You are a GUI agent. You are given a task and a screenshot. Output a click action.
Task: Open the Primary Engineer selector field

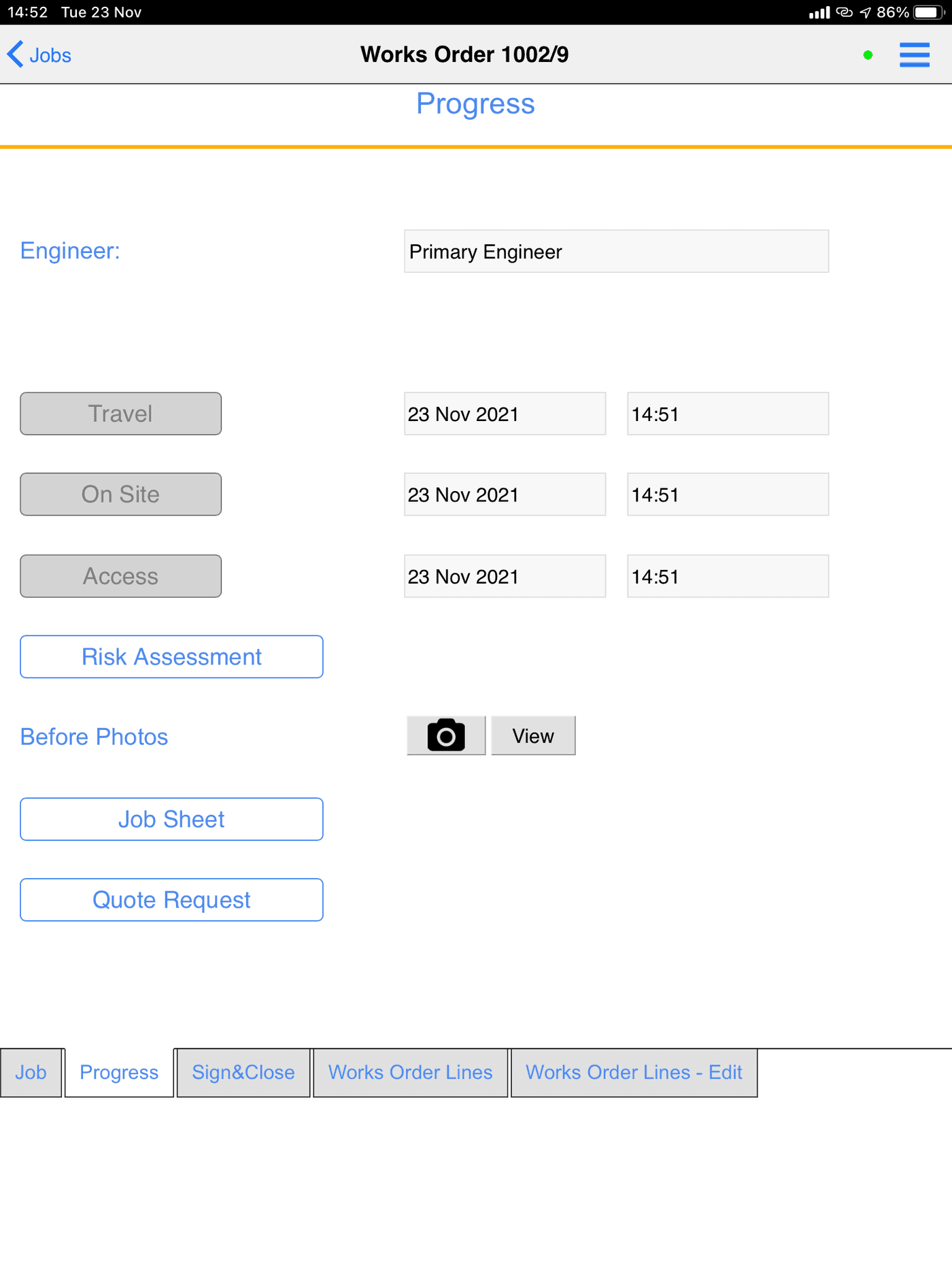coord(616,251)
